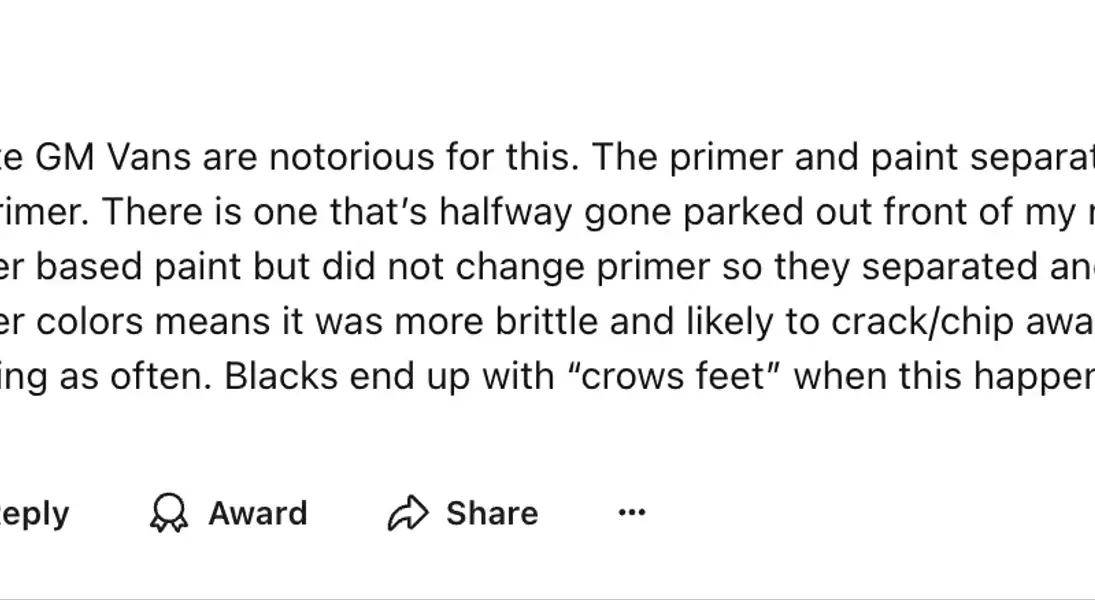Click the Award ribbon icon
The height and width of the screenshot is (600, 1095).
tap(169, 513)
